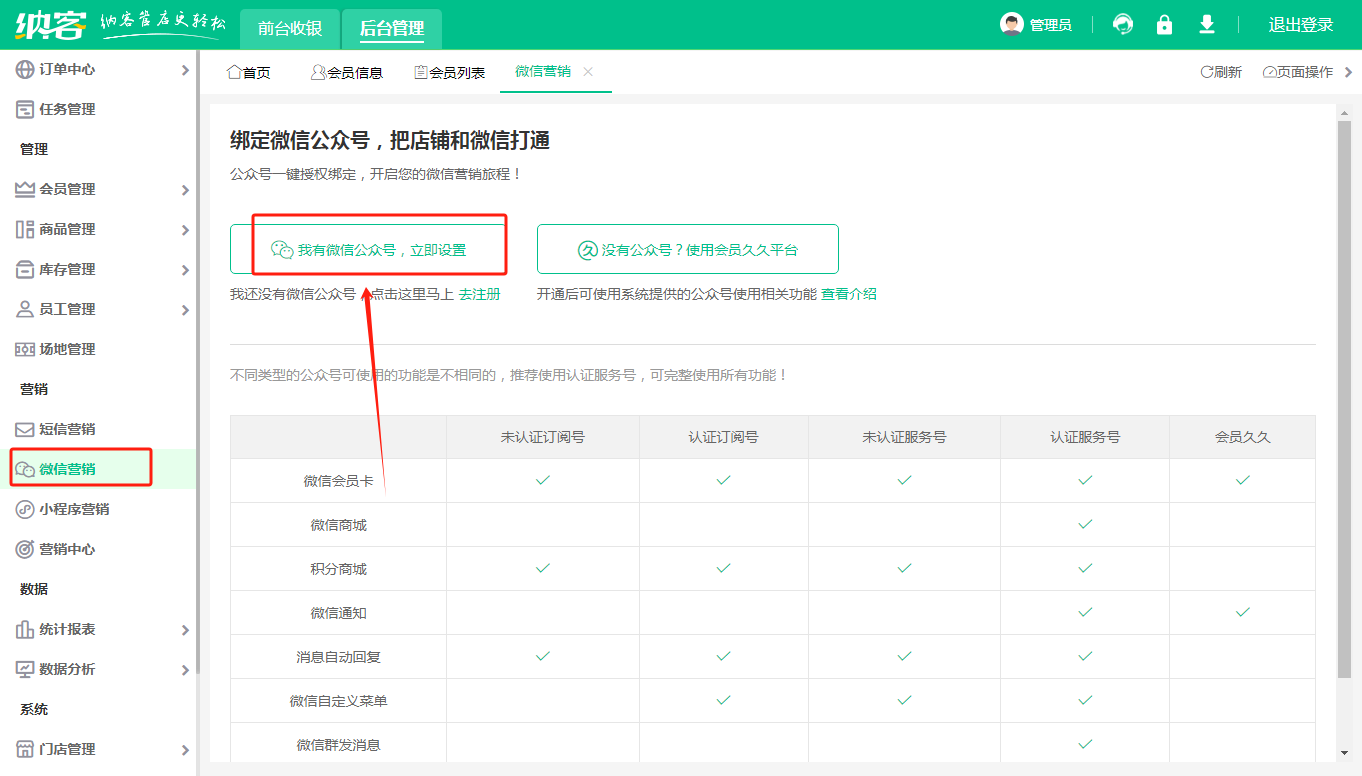1362x776 pixels.
Task: Open the 管理员 user avatar
Action: 1013,24
